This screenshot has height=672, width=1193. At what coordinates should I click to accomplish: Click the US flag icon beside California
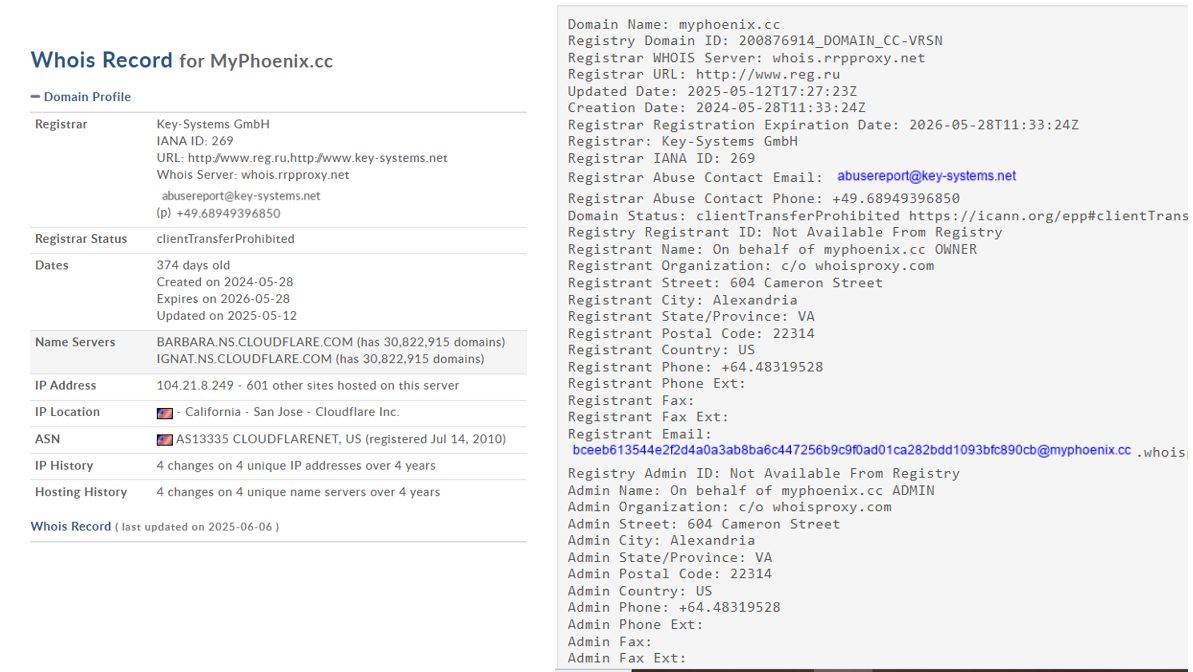(x=164, y=413)
